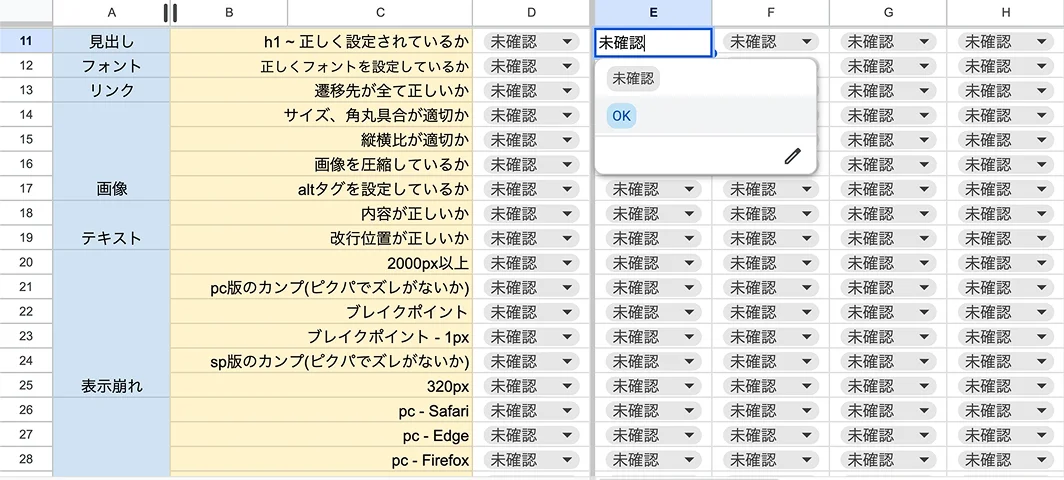Select row header 25

coord(26,385)
